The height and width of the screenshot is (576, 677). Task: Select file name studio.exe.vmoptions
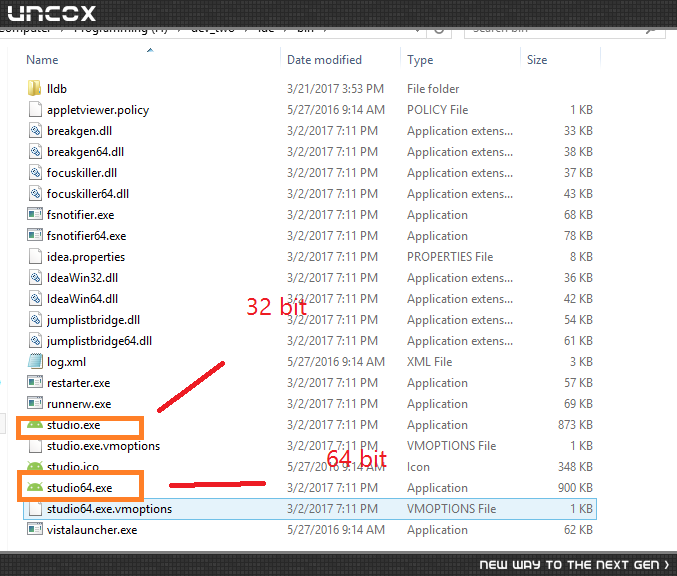(103, 446)
